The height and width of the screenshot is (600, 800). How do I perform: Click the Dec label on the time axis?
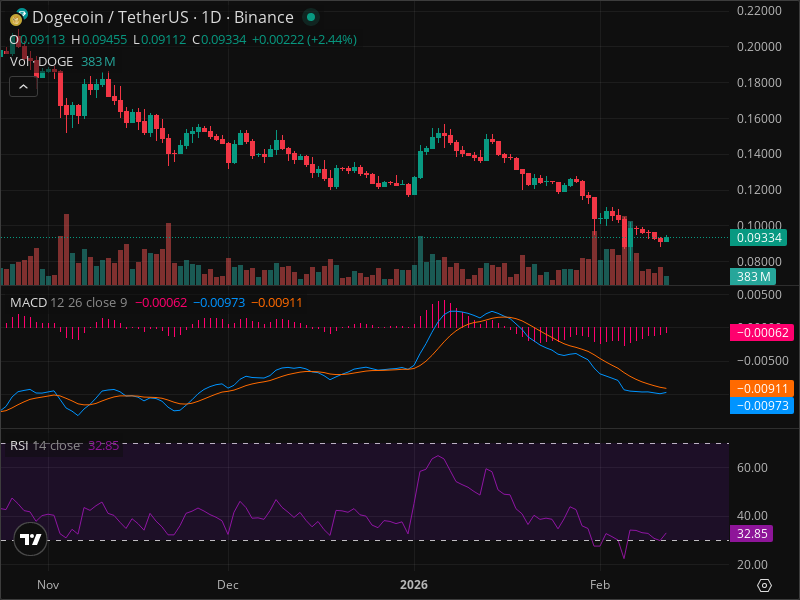click(228, 585)
